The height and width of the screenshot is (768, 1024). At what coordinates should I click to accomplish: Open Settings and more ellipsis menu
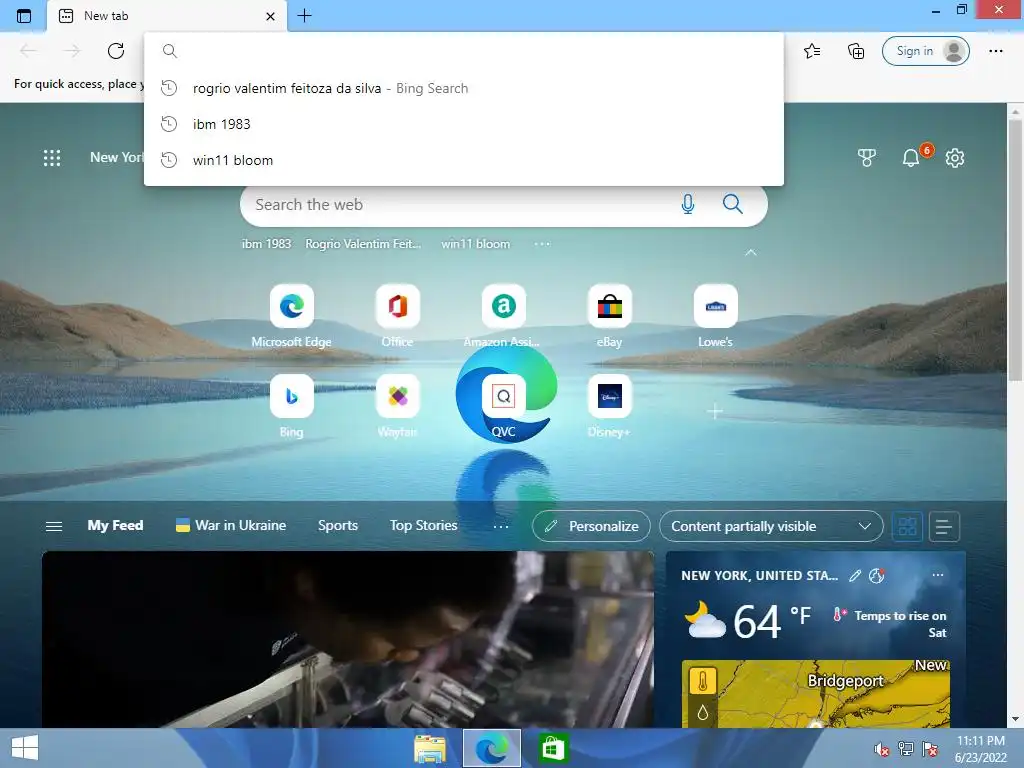995,51
